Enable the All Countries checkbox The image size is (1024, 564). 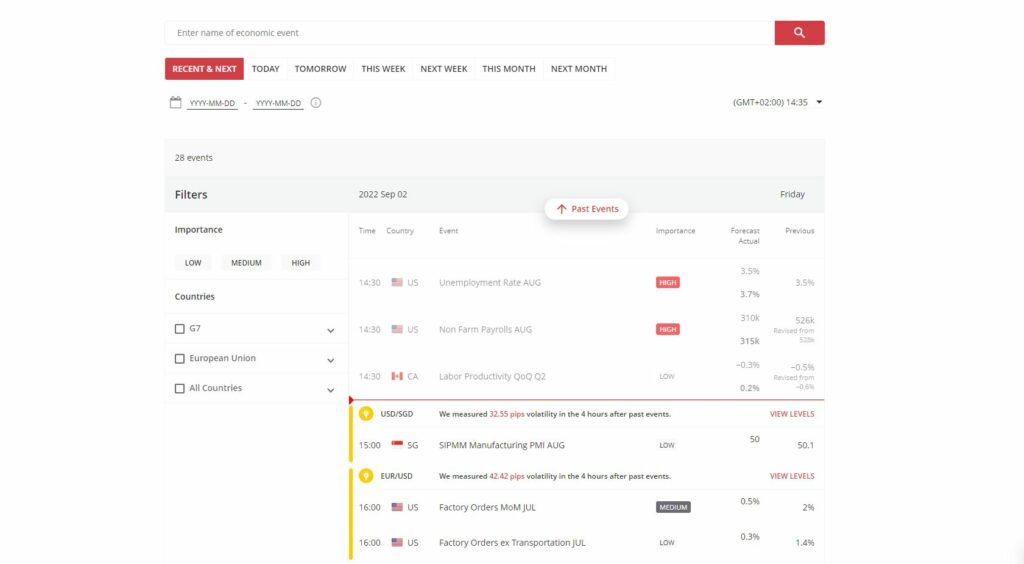[x=180, y=389]
